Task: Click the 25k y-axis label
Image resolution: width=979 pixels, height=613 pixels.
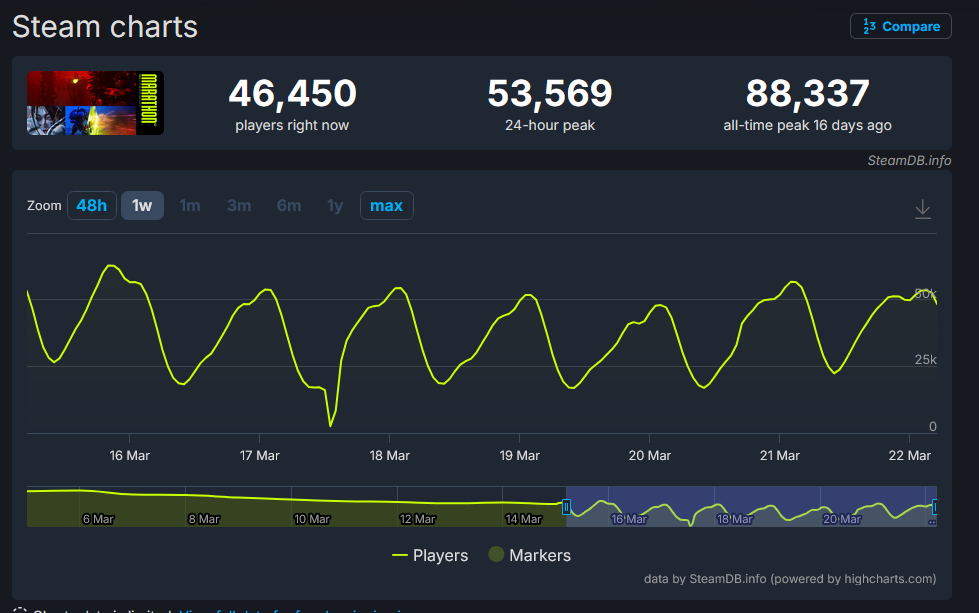Action: click(925, 360)
